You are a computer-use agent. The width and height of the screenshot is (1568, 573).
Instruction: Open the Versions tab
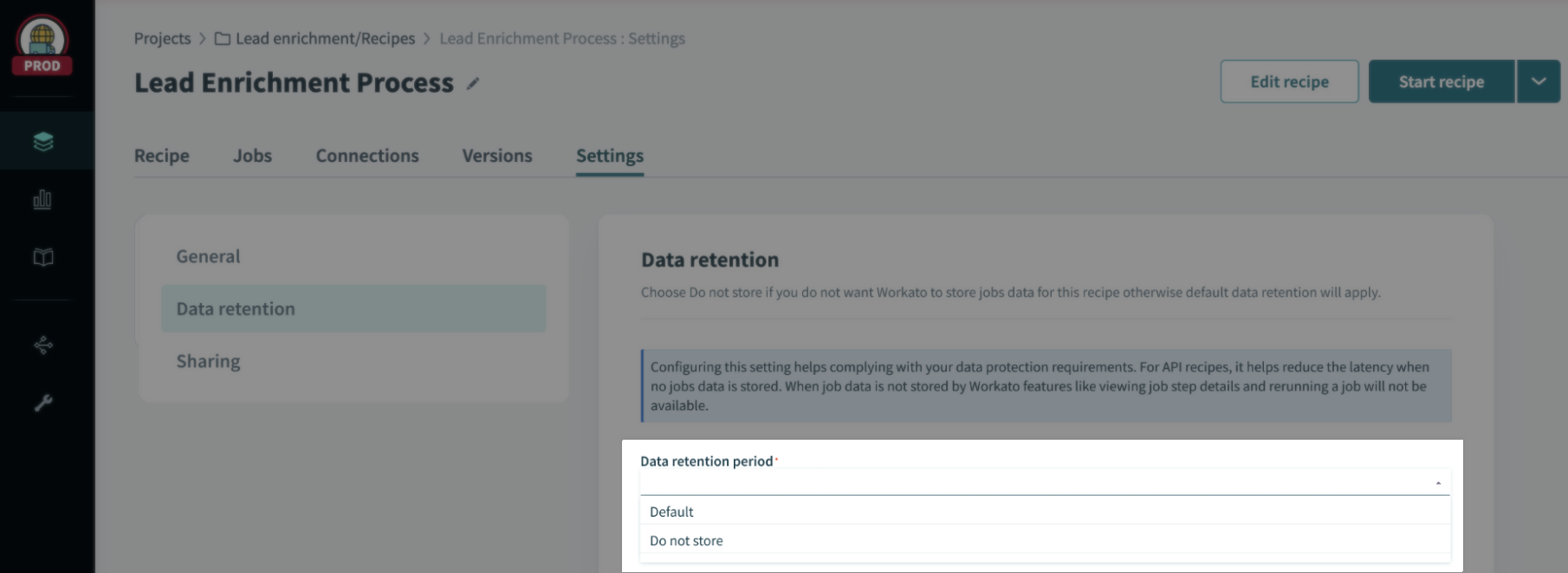pos(497,156)
